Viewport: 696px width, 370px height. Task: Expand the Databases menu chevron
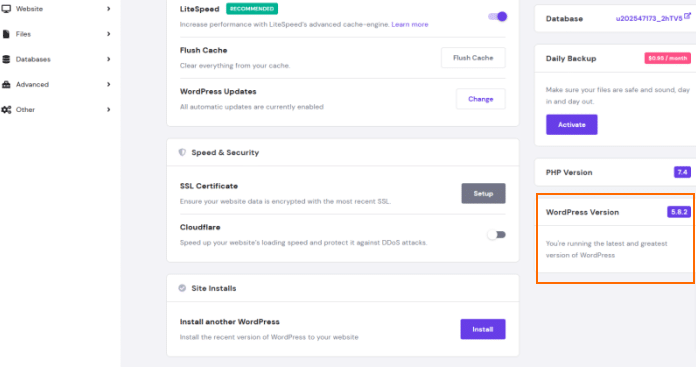109,59
